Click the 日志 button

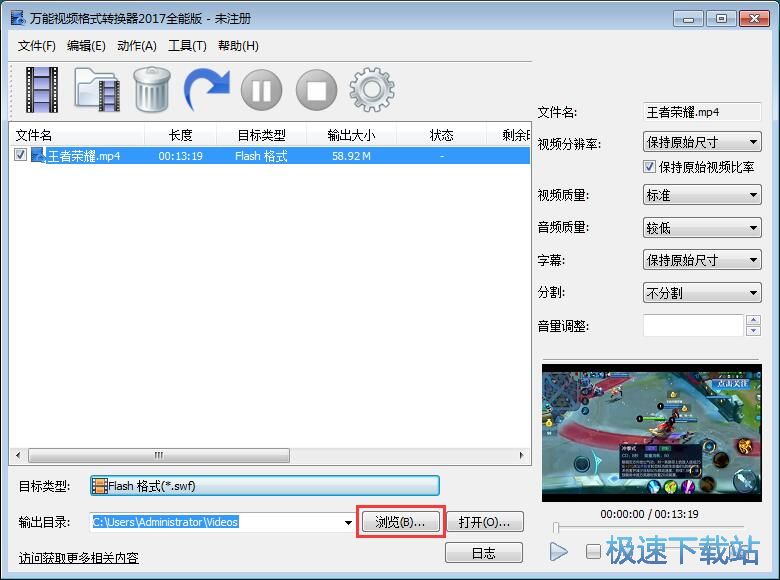[x=484, y=553]
